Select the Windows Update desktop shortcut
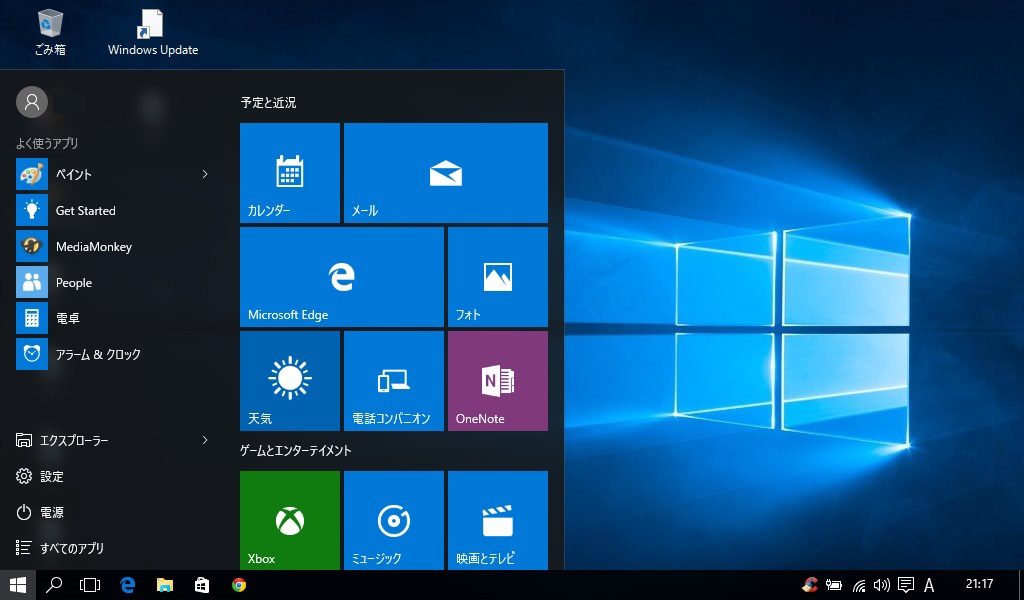Image resolution: width=1024 pixels, height=600 pixels. (x=153, y=33)
